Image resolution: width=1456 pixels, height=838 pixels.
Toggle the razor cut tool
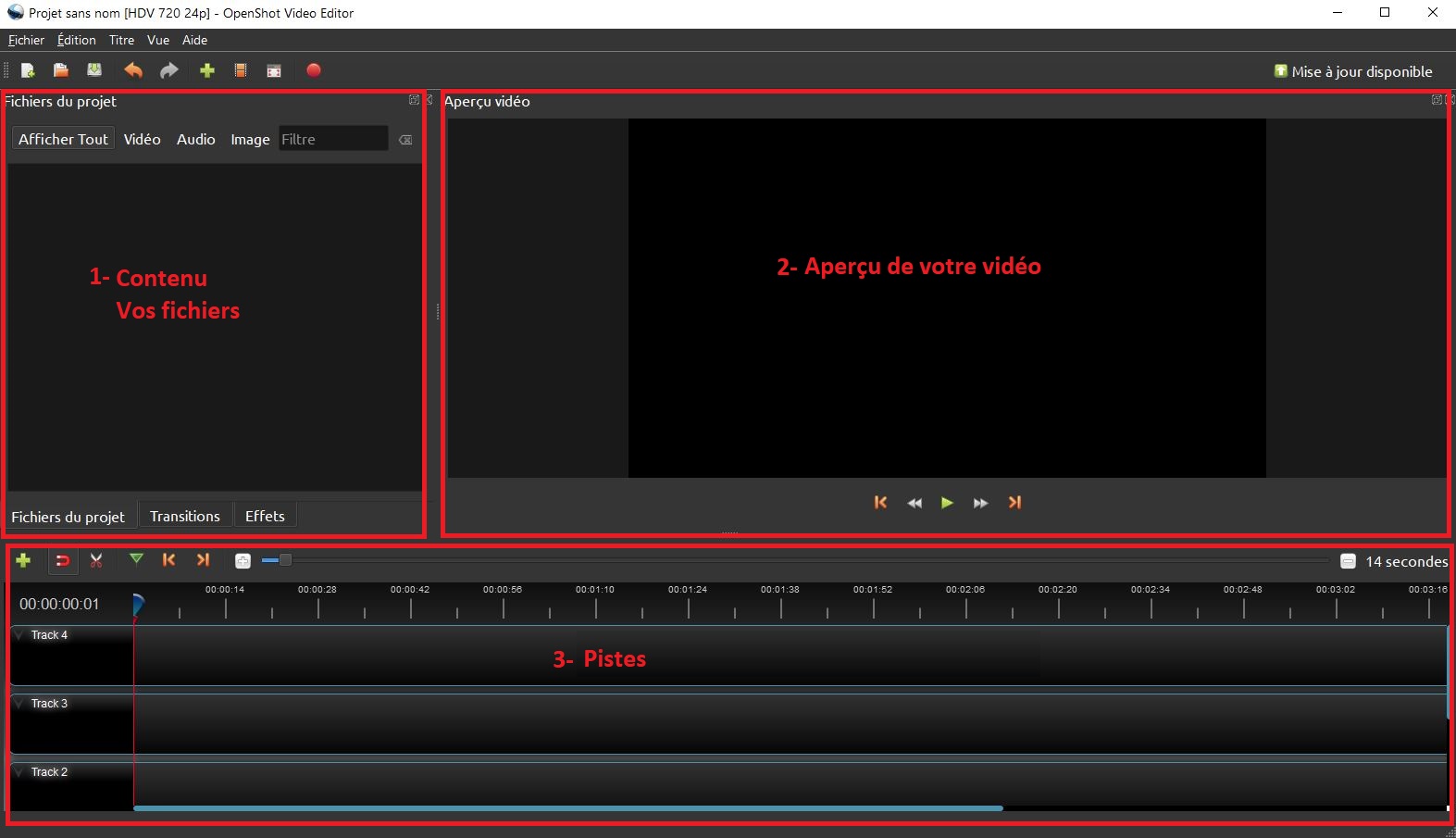(x=96, y=560)
